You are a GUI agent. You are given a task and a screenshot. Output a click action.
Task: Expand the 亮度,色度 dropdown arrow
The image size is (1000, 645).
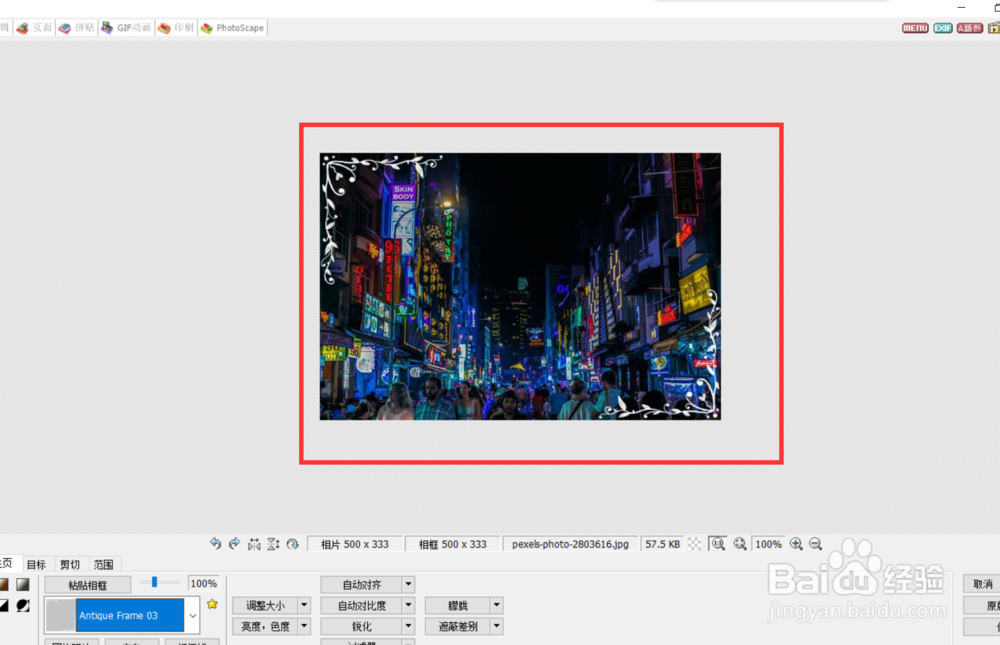(x=304, y=626)
